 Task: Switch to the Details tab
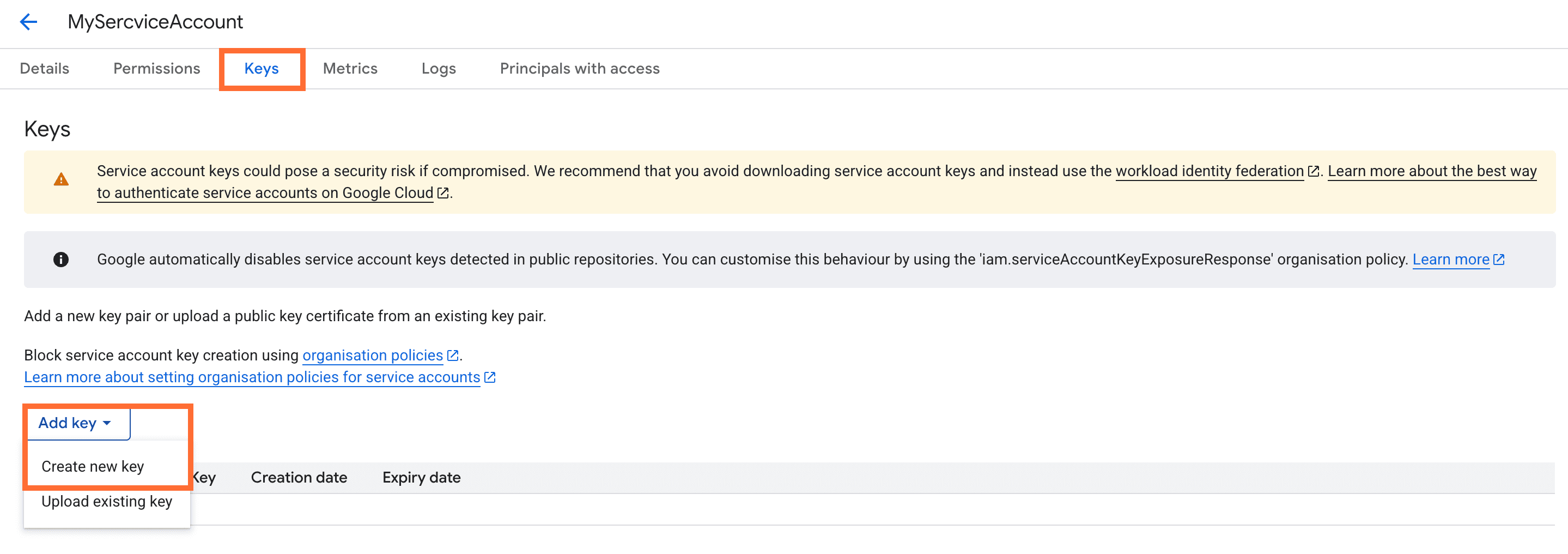pyautogui.click(x=45, y=68)
